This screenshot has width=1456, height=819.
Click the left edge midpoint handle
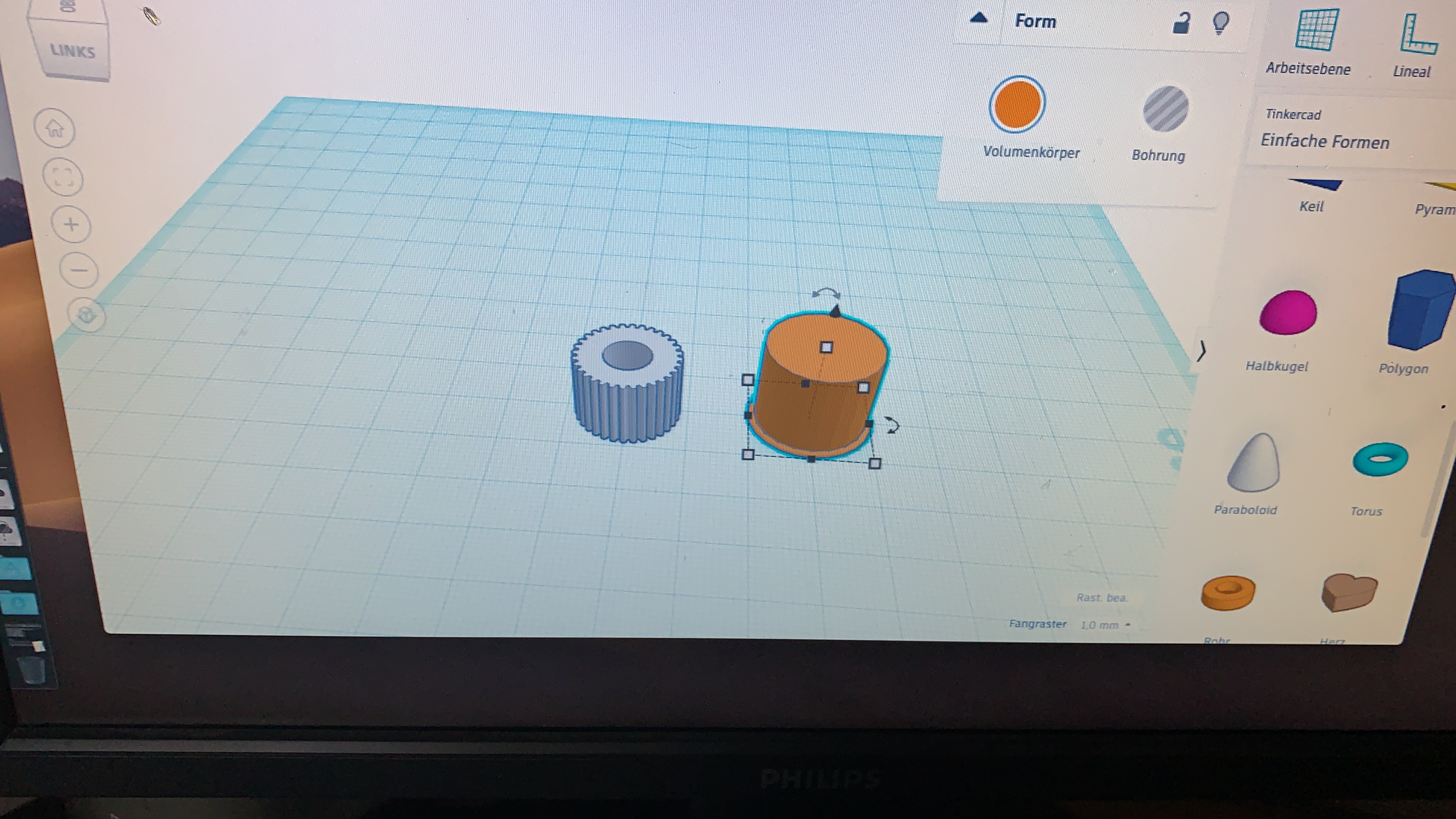(x=748, y=416)
